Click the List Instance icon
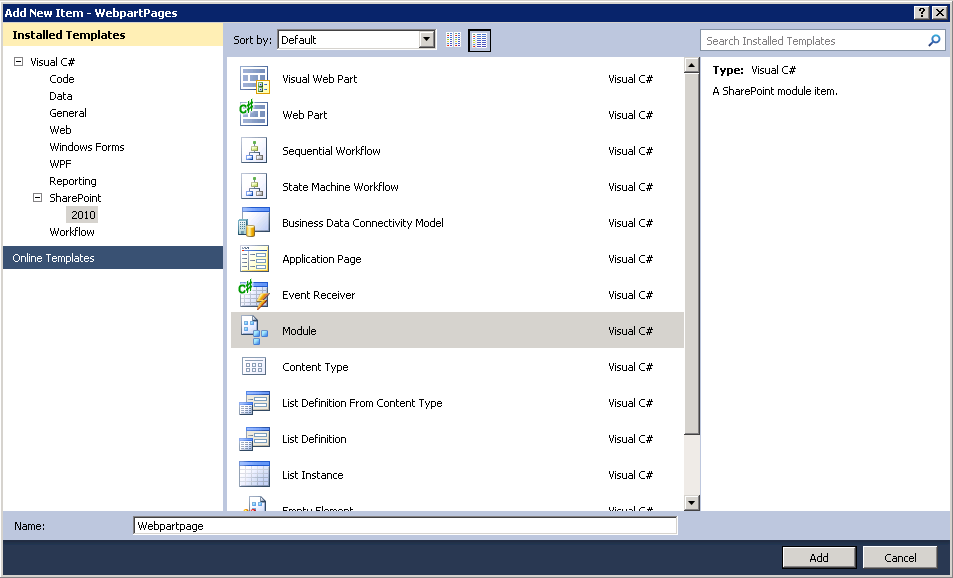953x578 pixels. pos(254,475)
